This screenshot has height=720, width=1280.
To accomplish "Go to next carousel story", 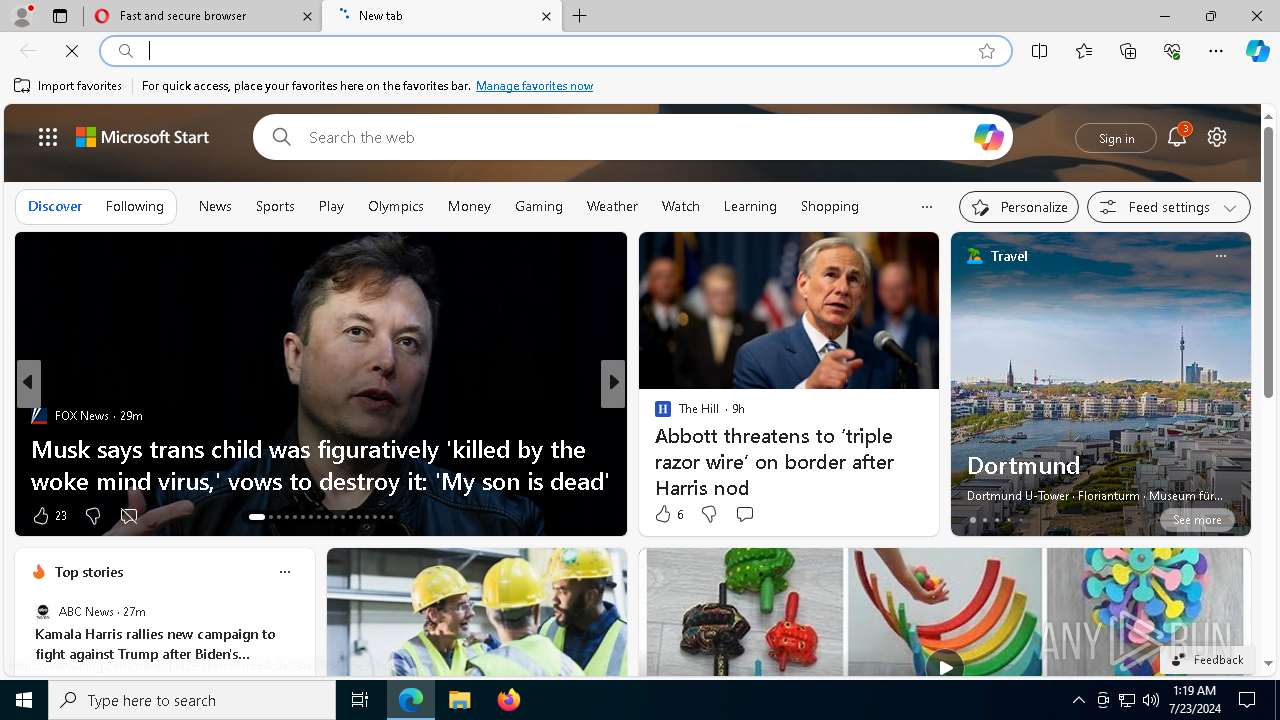I will [x=613, y=382].
